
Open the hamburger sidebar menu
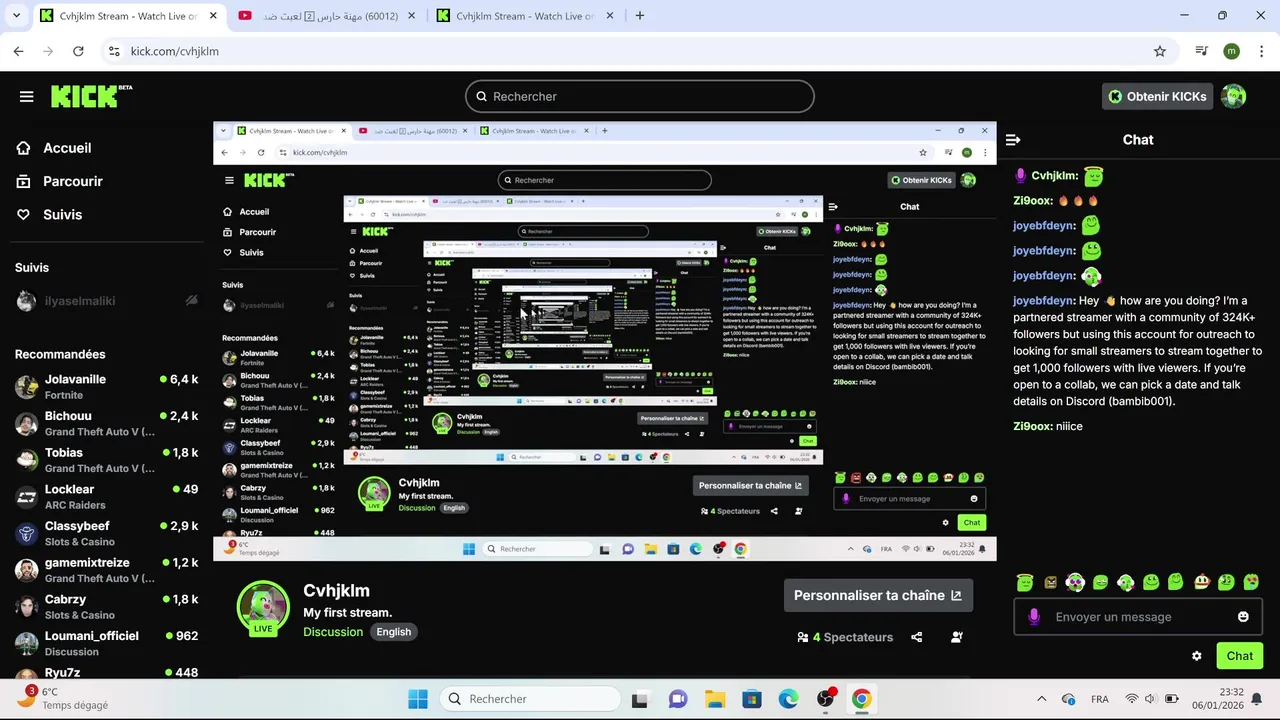click(x=26, y=96)
